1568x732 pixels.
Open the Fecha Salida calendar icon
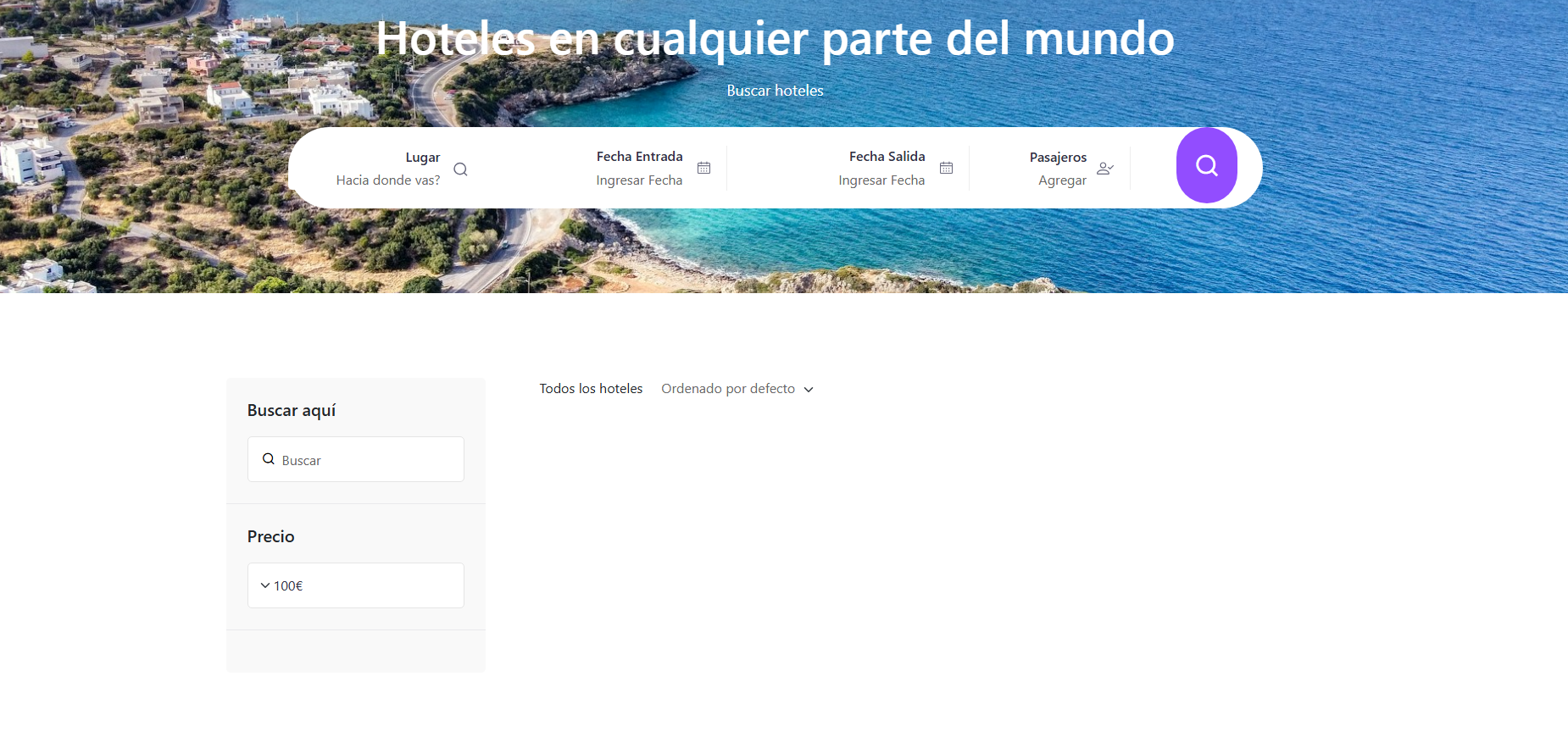point(946,168)
